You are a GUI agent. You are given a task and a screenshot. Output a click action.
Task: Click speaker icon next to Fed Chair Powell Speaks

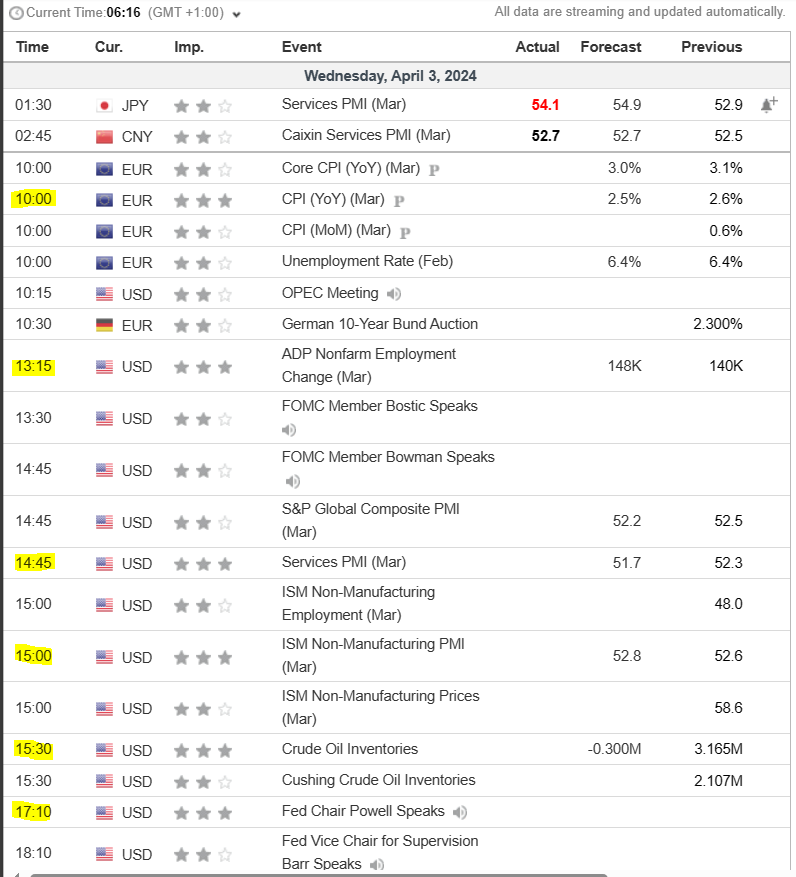tap(460, 812)
